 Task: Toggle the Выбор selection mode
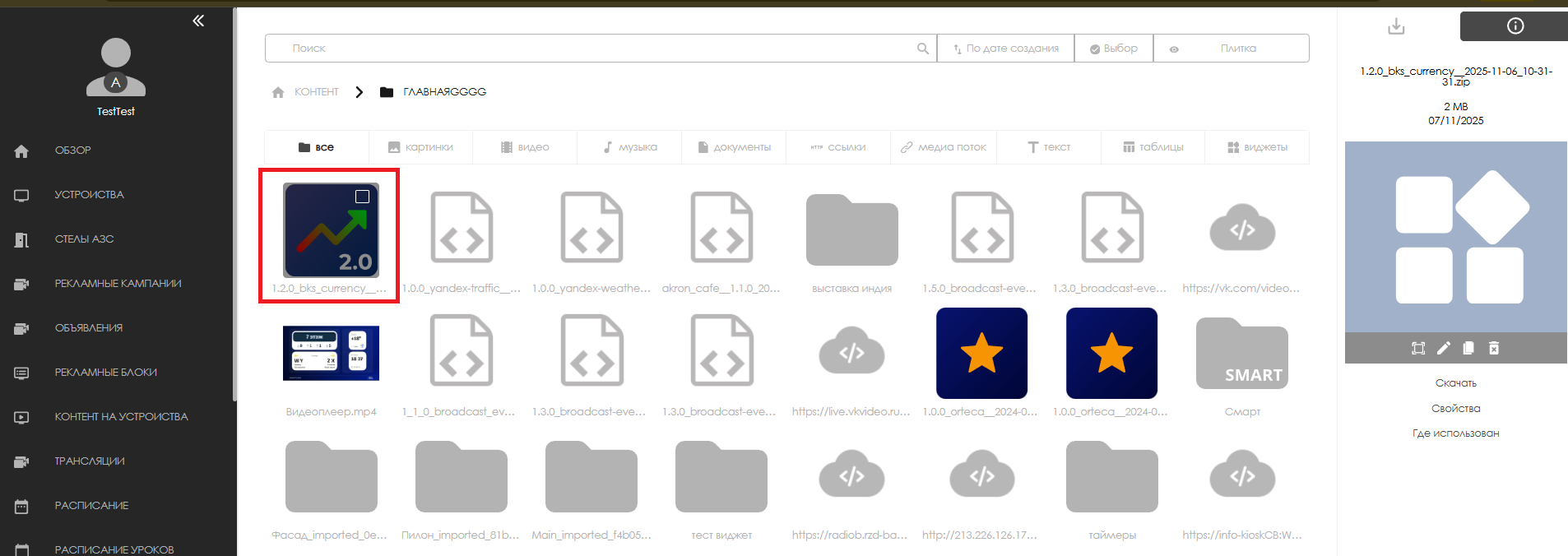click(x=1114, y=49)
